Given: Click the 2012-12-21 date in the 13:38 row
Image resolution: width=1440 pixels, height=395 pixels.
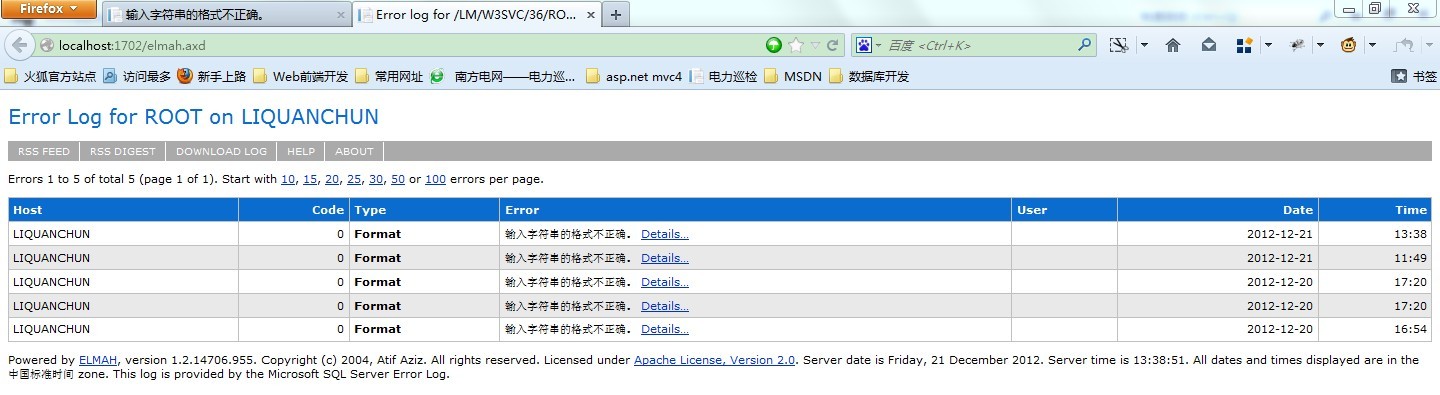Looking at the screenshot, I should point(1280,234).
